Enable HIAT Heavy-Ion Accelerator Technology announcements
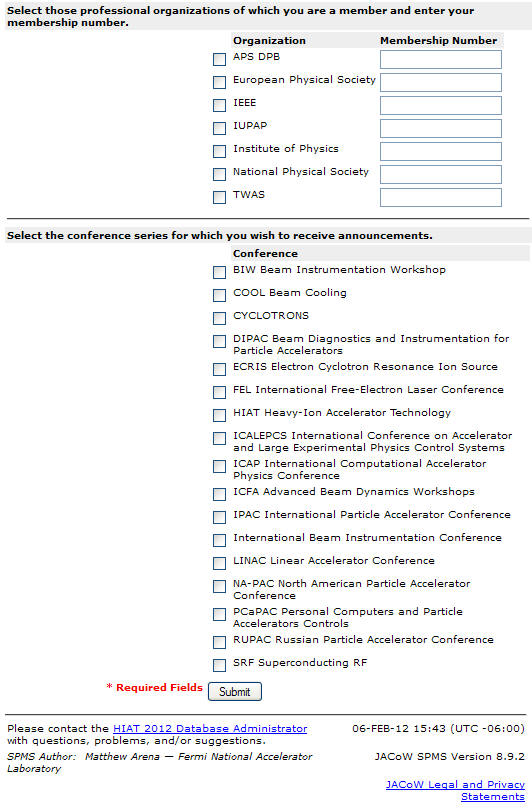The height and width of the screenshot is (809, 532). click(x=219, y=415)
